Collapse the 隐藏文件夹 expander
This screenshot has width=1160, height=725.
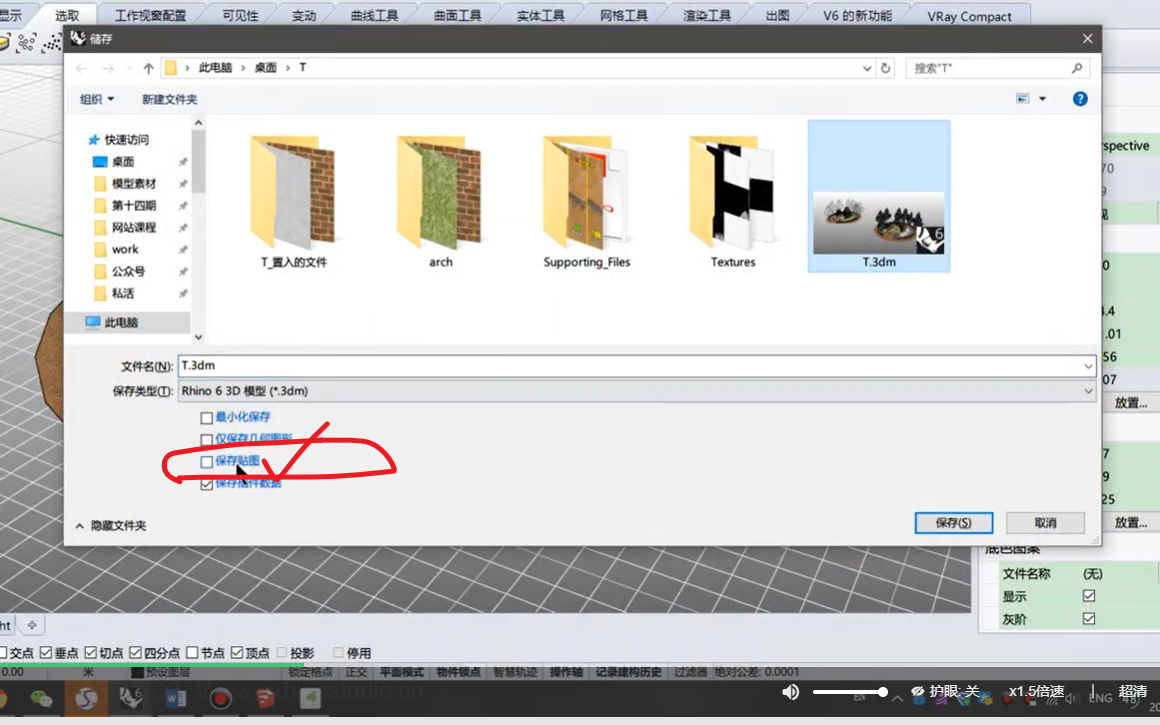click(x=111, y=525)
